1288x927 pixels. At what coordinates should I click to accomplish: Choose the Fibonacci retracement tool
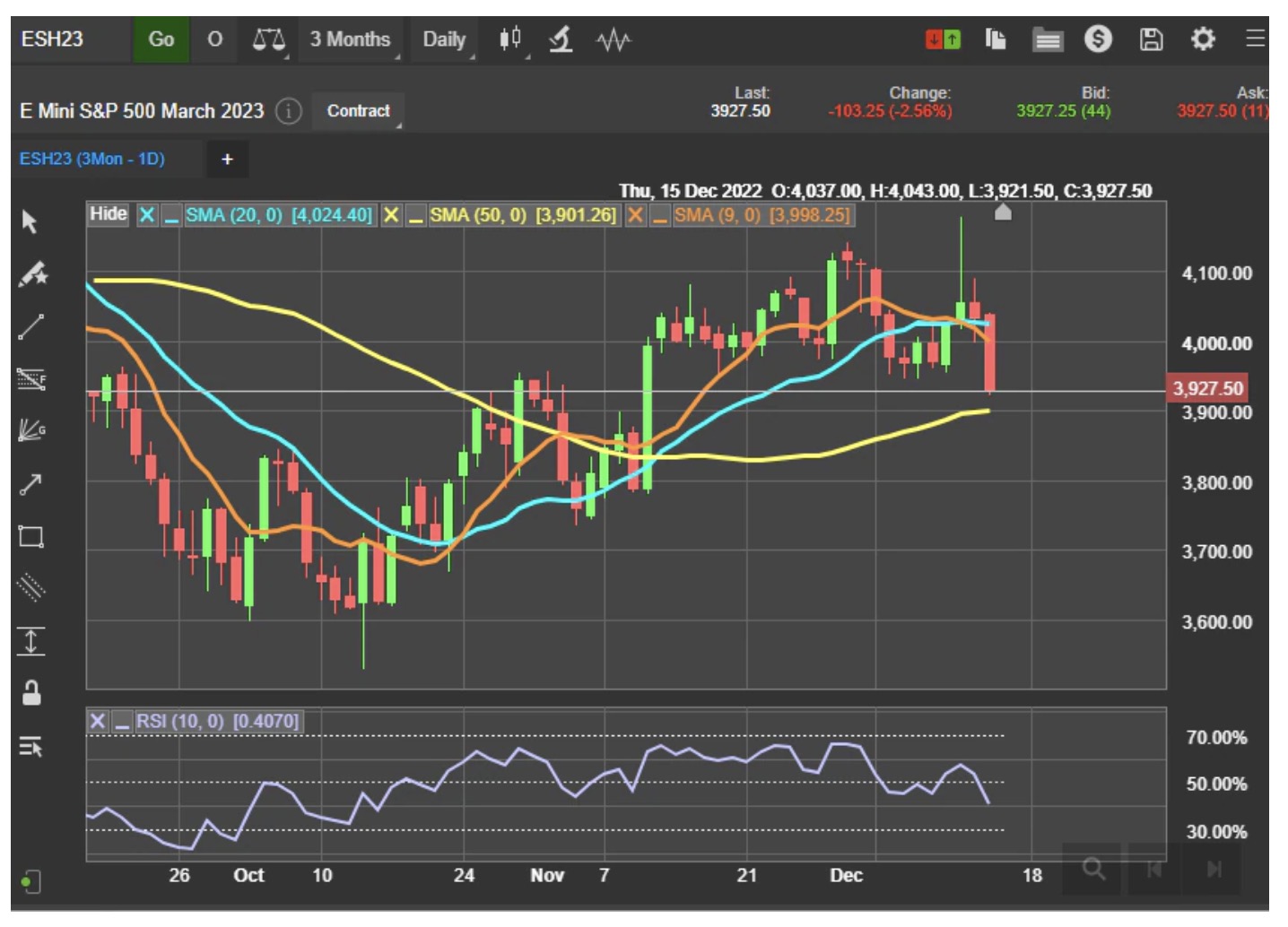tap(30, 379)
